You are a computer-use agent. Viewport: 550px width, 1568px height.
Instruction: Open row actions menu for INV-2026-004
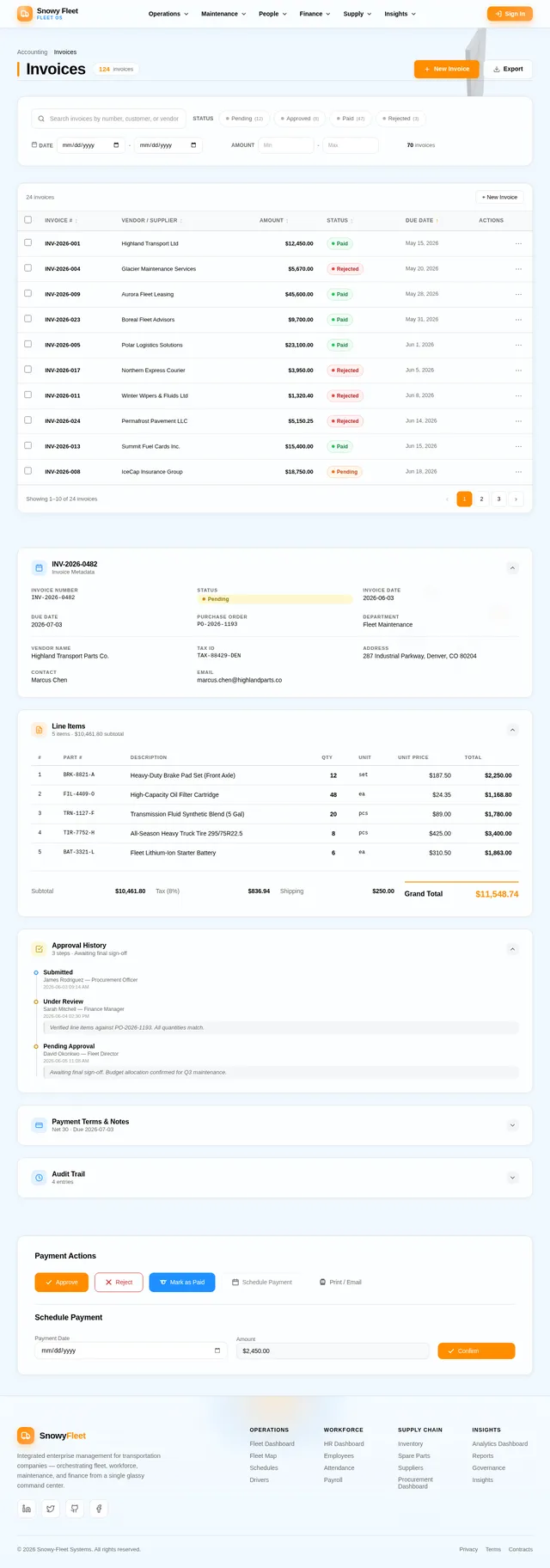click(x=518, y=269)
